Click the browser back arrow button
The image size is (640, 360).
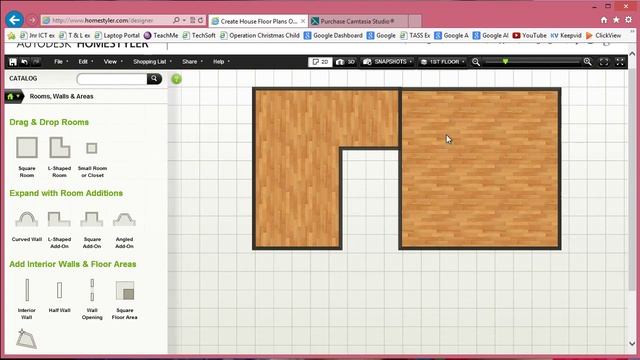tap(14, 20)
